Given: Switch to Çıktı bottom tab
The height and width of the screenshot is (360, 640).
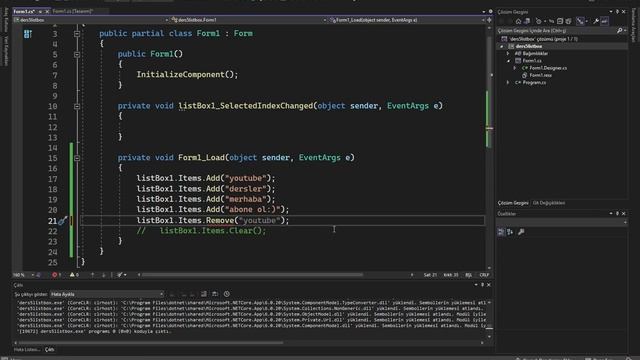Looking at the screenshot, I should pos(49,350).
